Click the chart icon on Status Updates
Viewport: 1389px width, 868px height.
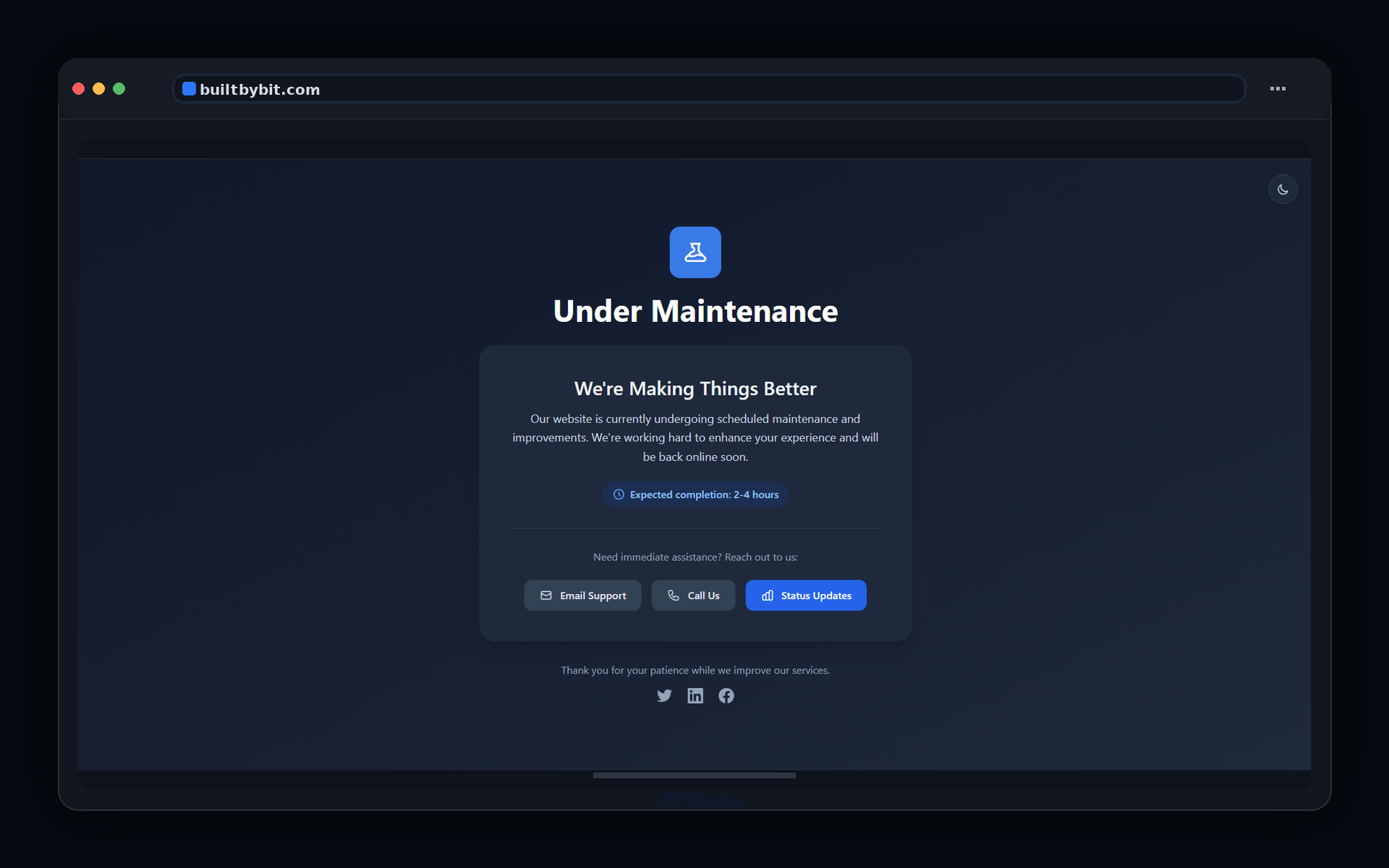coord(767,595)
